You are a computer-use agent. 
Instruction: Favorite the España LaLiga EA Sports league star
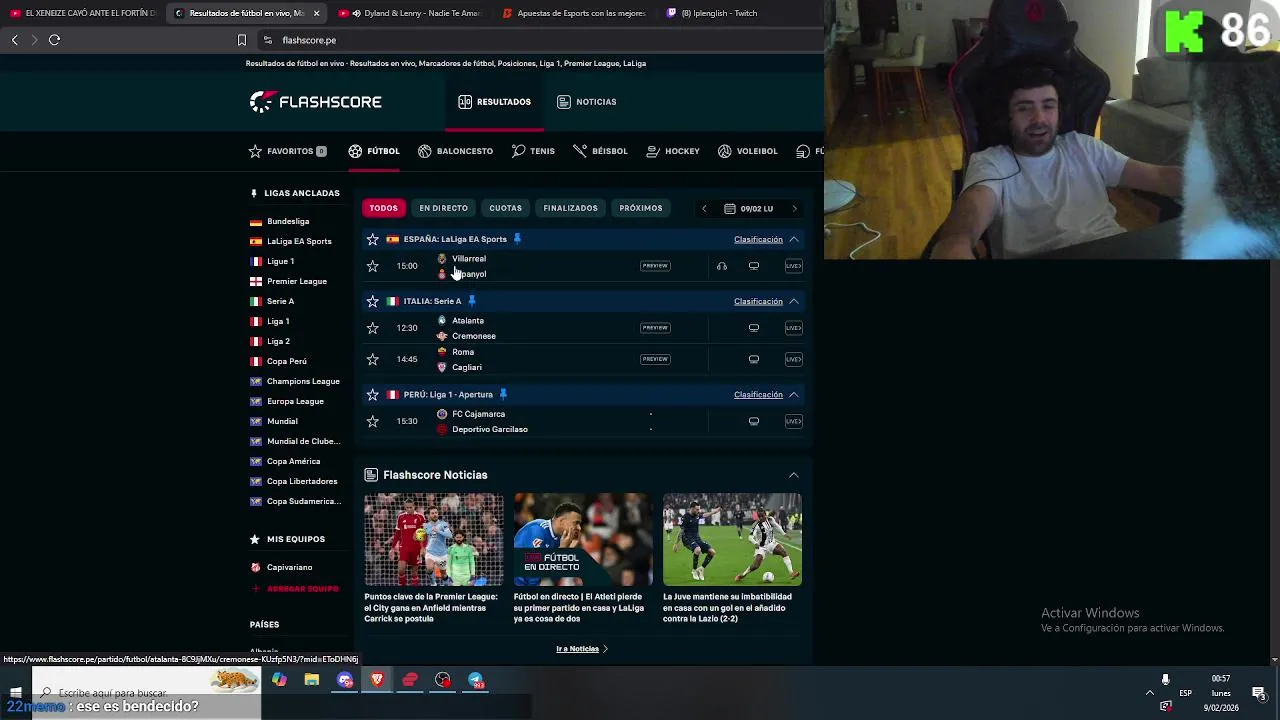point(373,239)
